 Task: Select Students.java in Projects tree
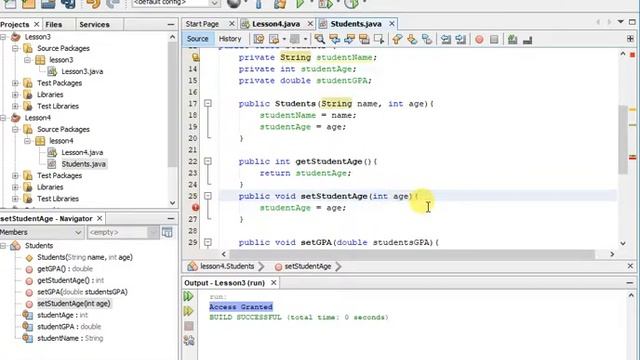click(x=83, y=164)
